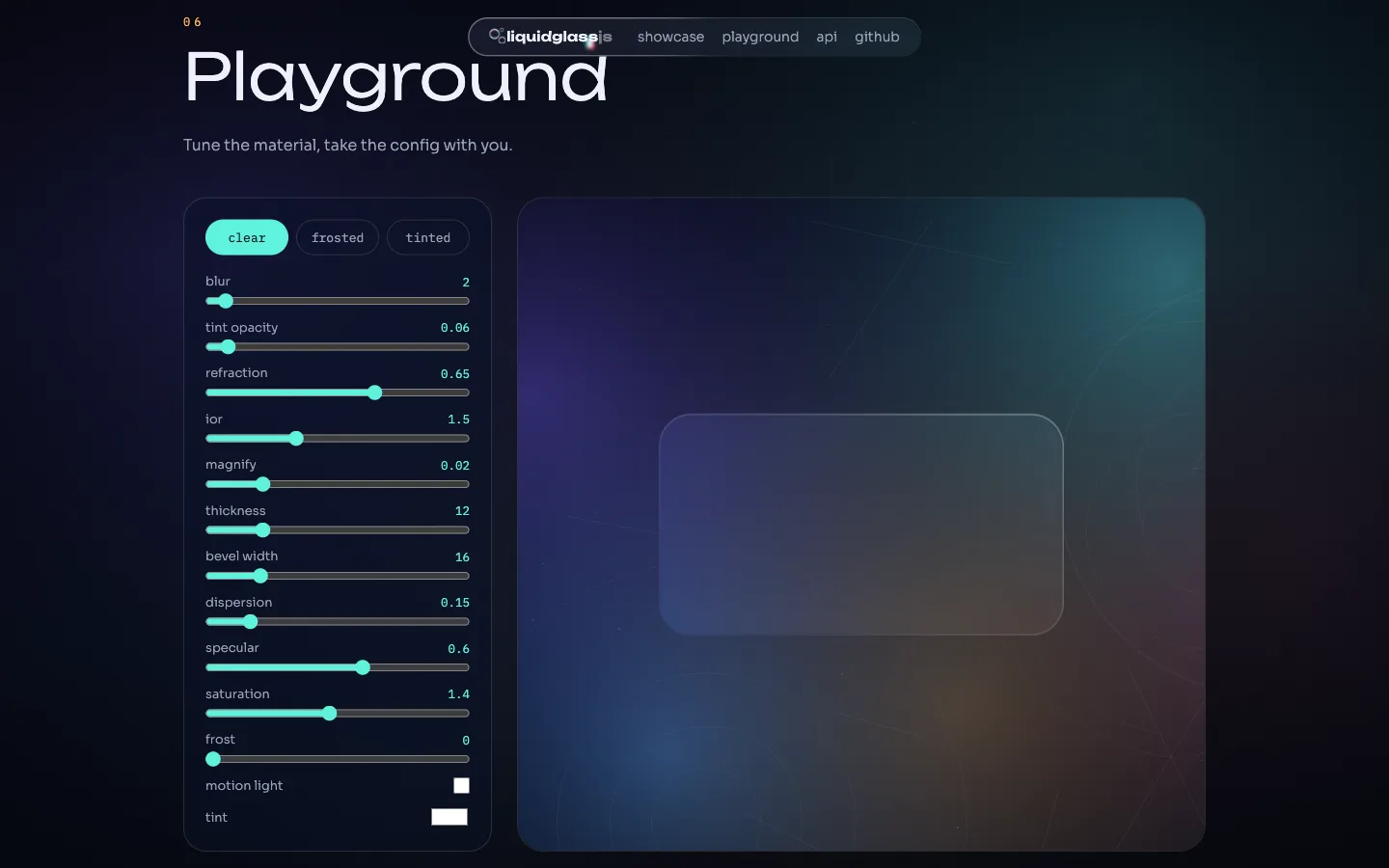Click the motion light label
The image size is (1389, 868).
244,785
